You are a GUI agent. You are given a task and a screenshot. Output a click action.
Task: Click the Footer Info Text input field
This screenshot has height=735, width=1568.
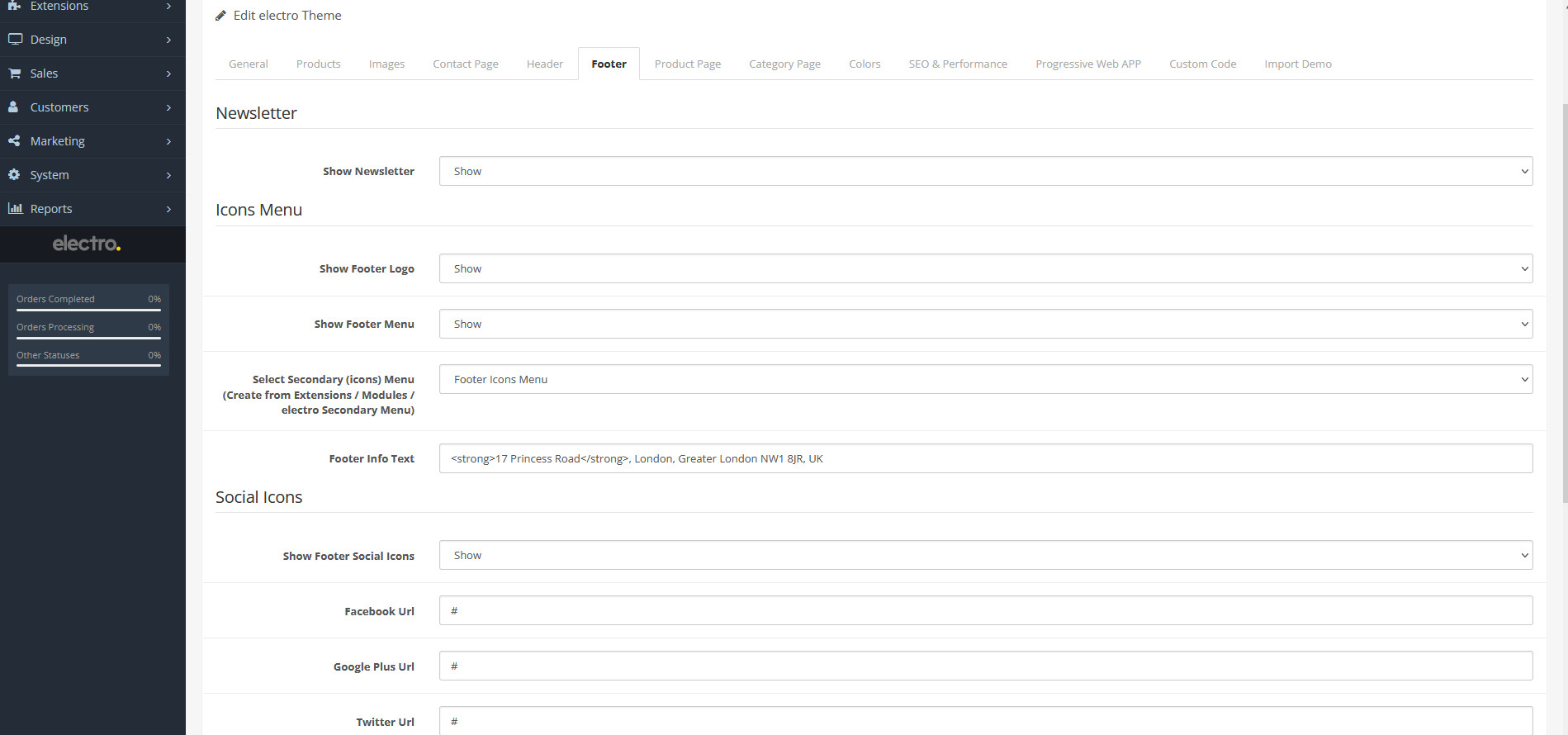click(986, 458)
